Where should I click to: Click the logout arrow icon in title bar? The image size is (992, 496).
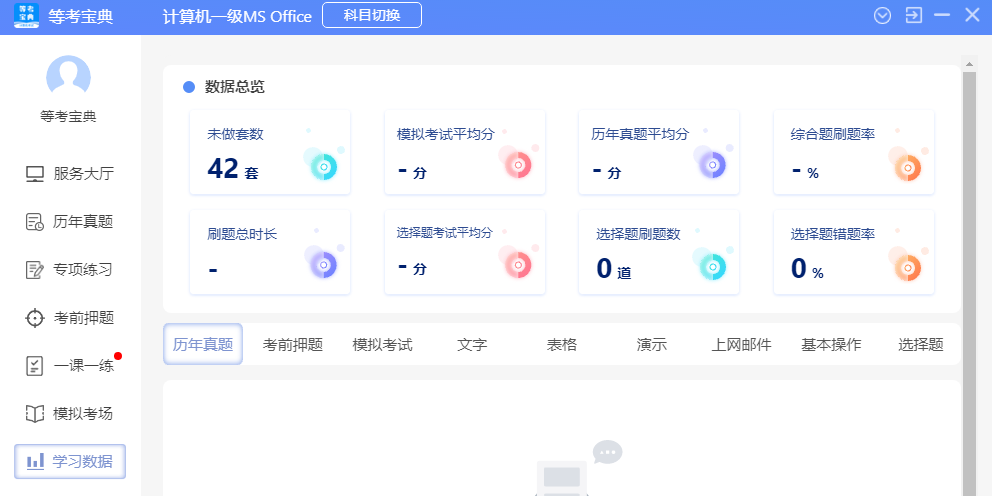coord(913,15)
